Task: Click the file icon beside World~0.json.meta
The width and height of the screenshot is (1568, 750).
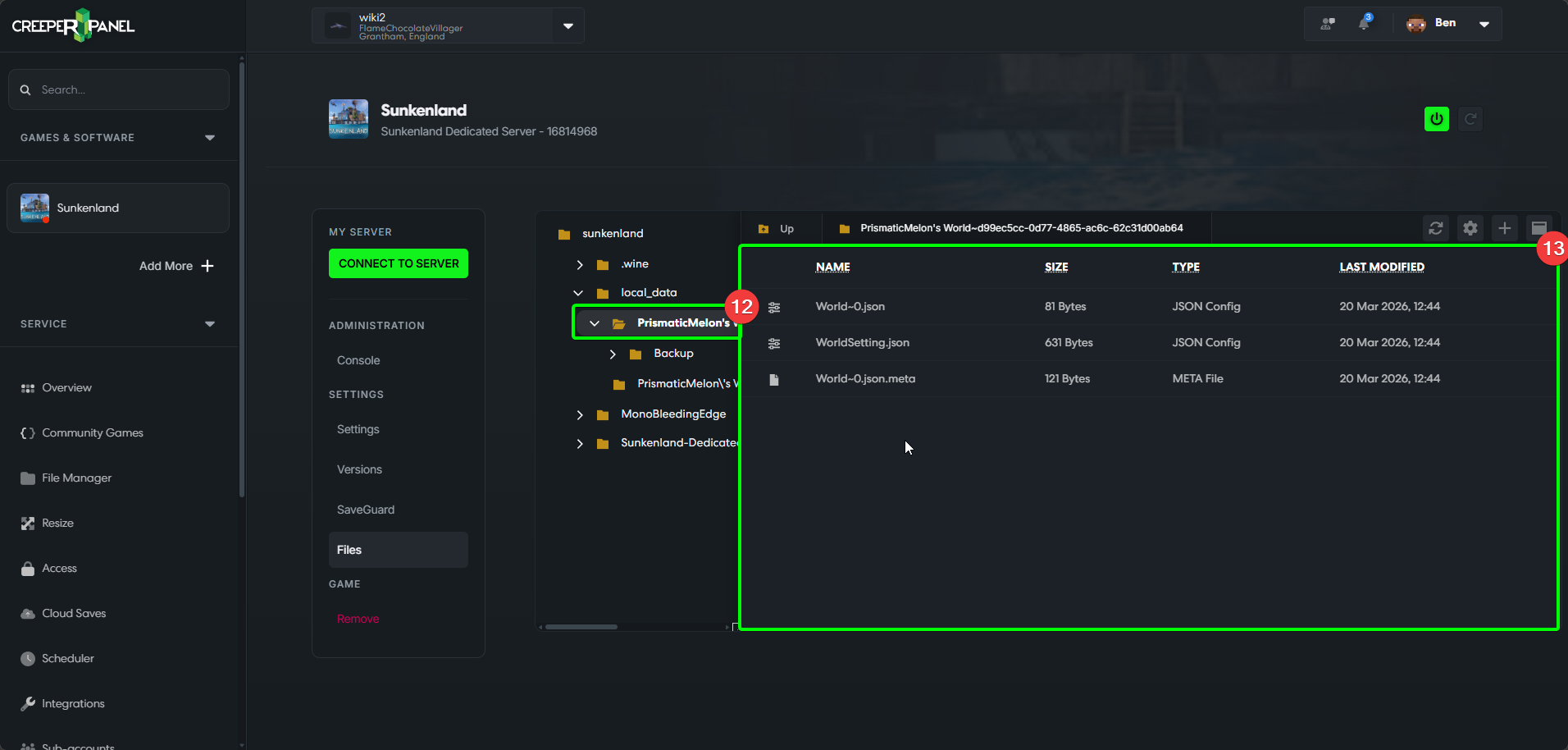Action: (x=773, y=379)
